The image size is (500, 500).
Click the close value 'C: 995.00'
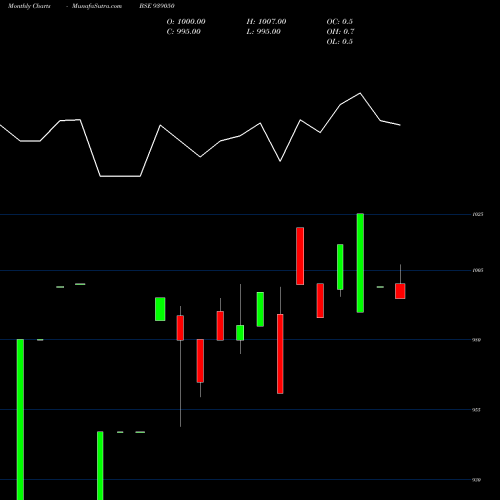click(x=184, y=32)
